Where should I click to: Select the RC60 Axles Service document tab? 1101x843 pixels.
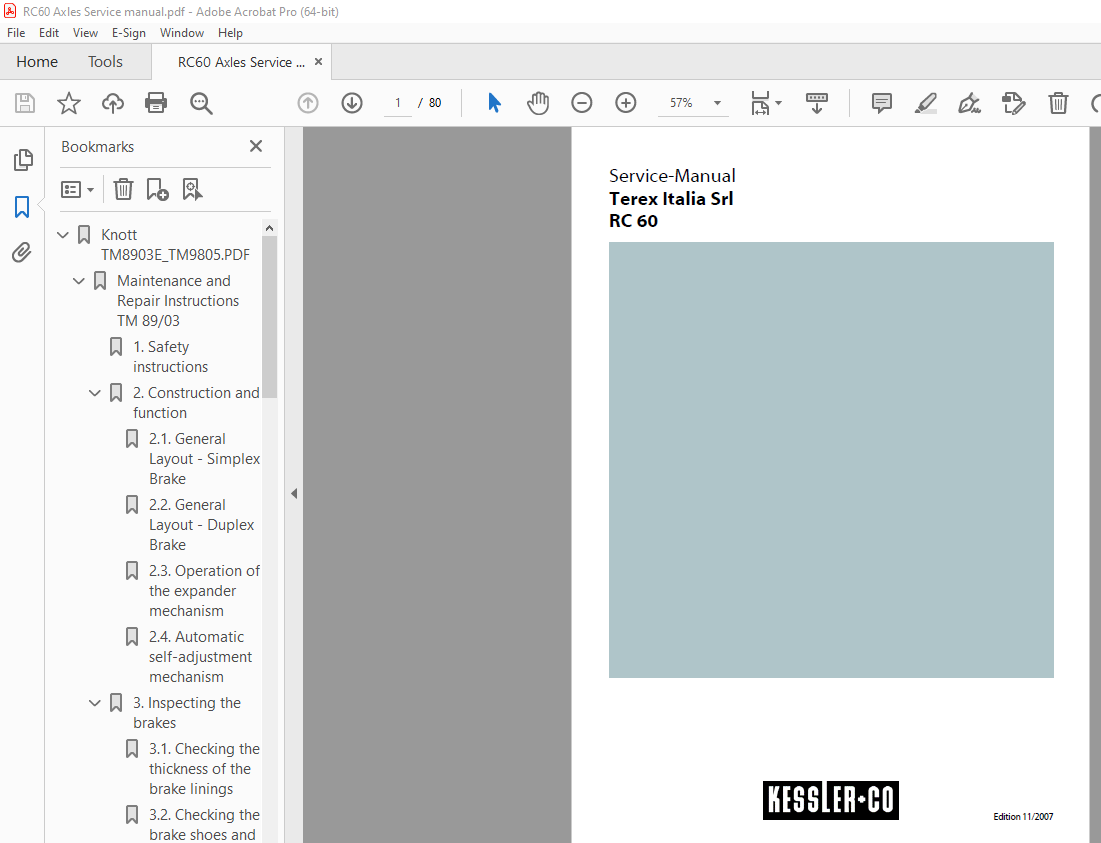241,62
